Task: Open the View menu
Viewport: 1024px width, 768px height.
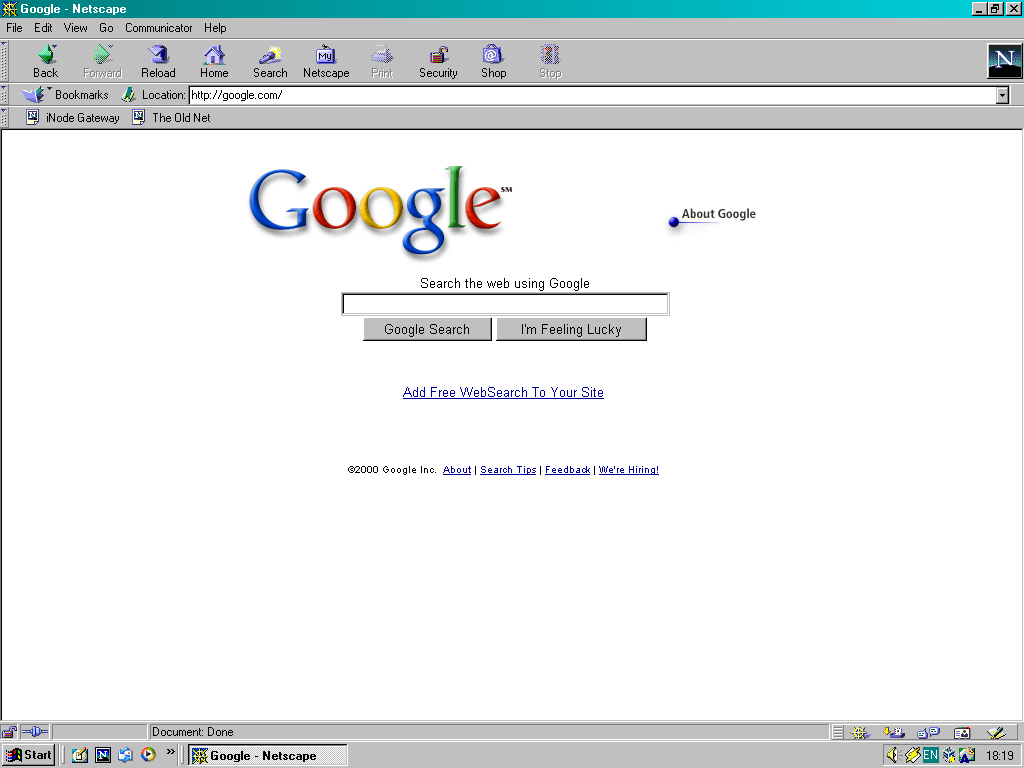Action: 76,28
